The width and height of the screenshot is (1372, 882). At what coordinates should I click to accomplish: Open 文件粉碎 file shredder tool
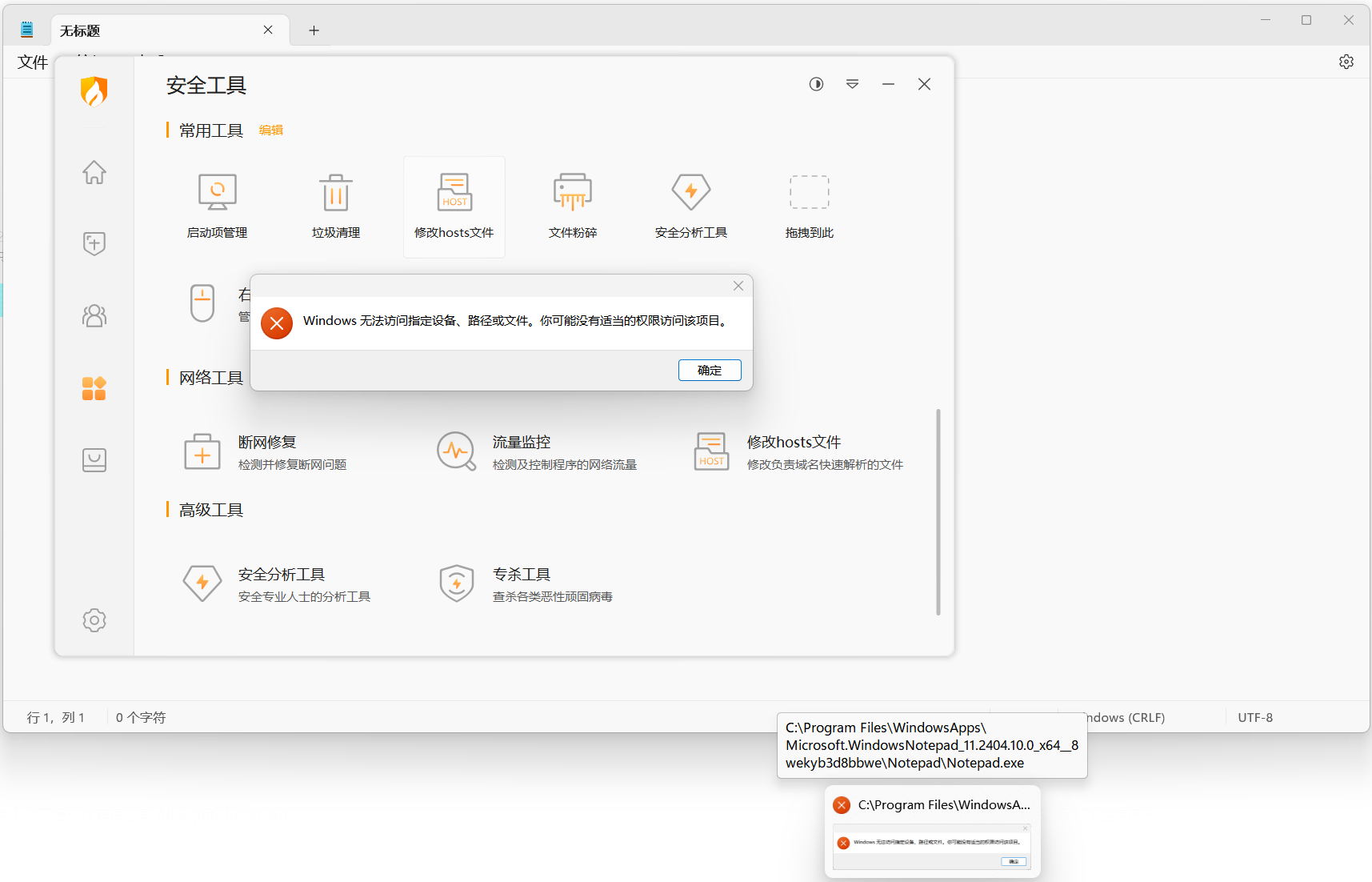(573, 206)
